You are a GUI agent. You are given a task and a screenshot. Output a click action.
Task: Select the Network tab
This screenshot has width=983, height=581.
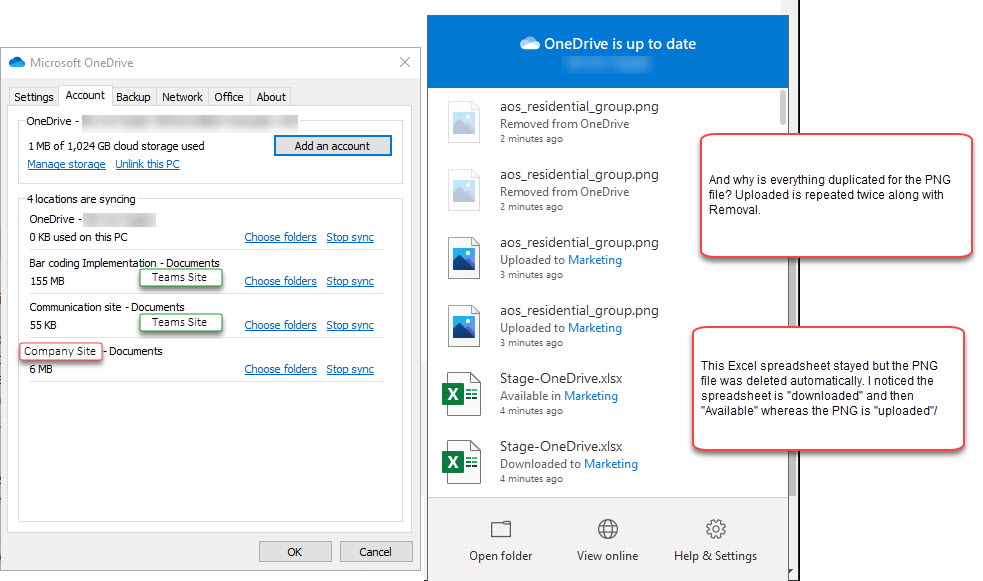182,97
